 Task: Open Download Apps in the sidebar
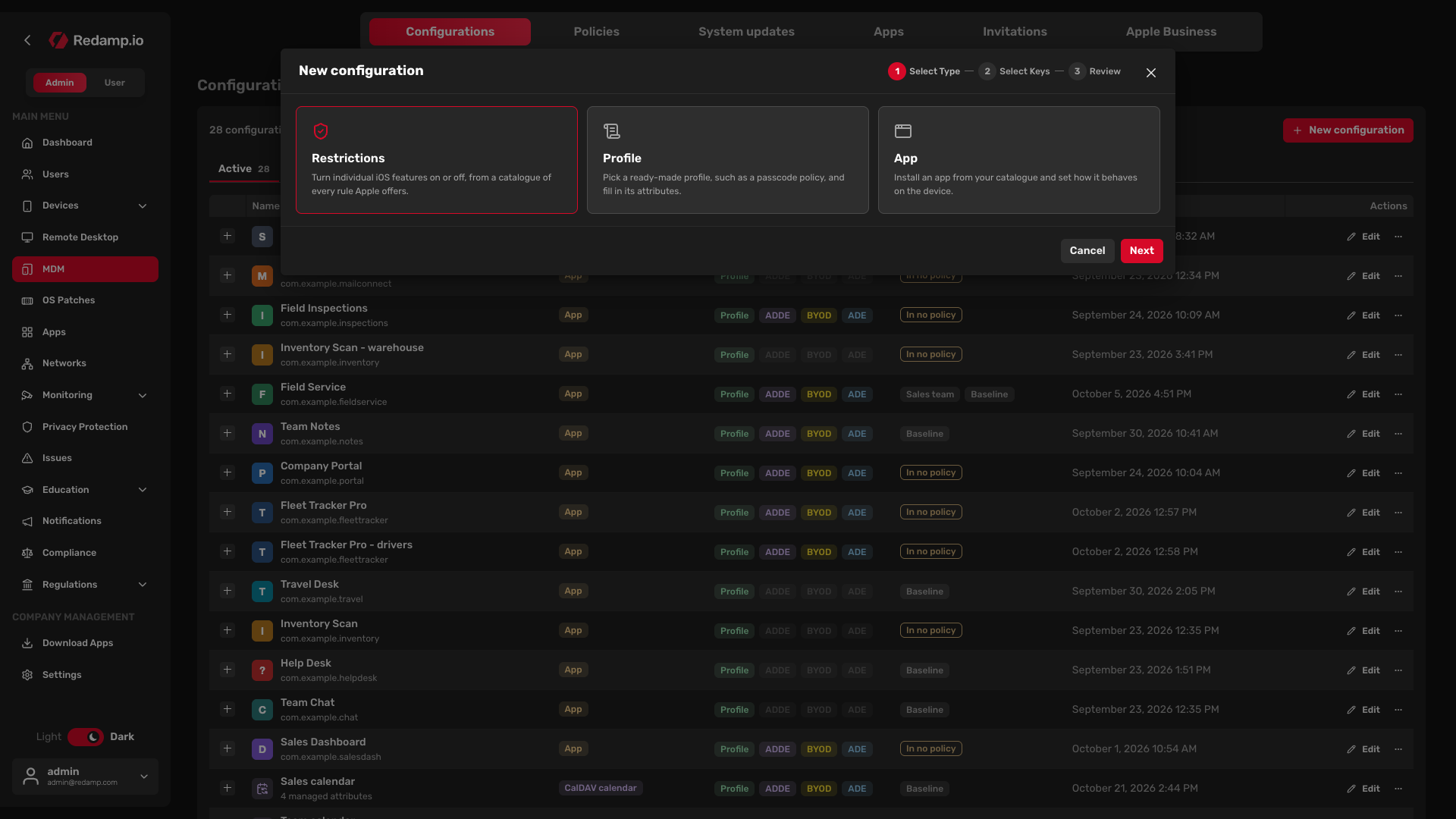(85, 643)
